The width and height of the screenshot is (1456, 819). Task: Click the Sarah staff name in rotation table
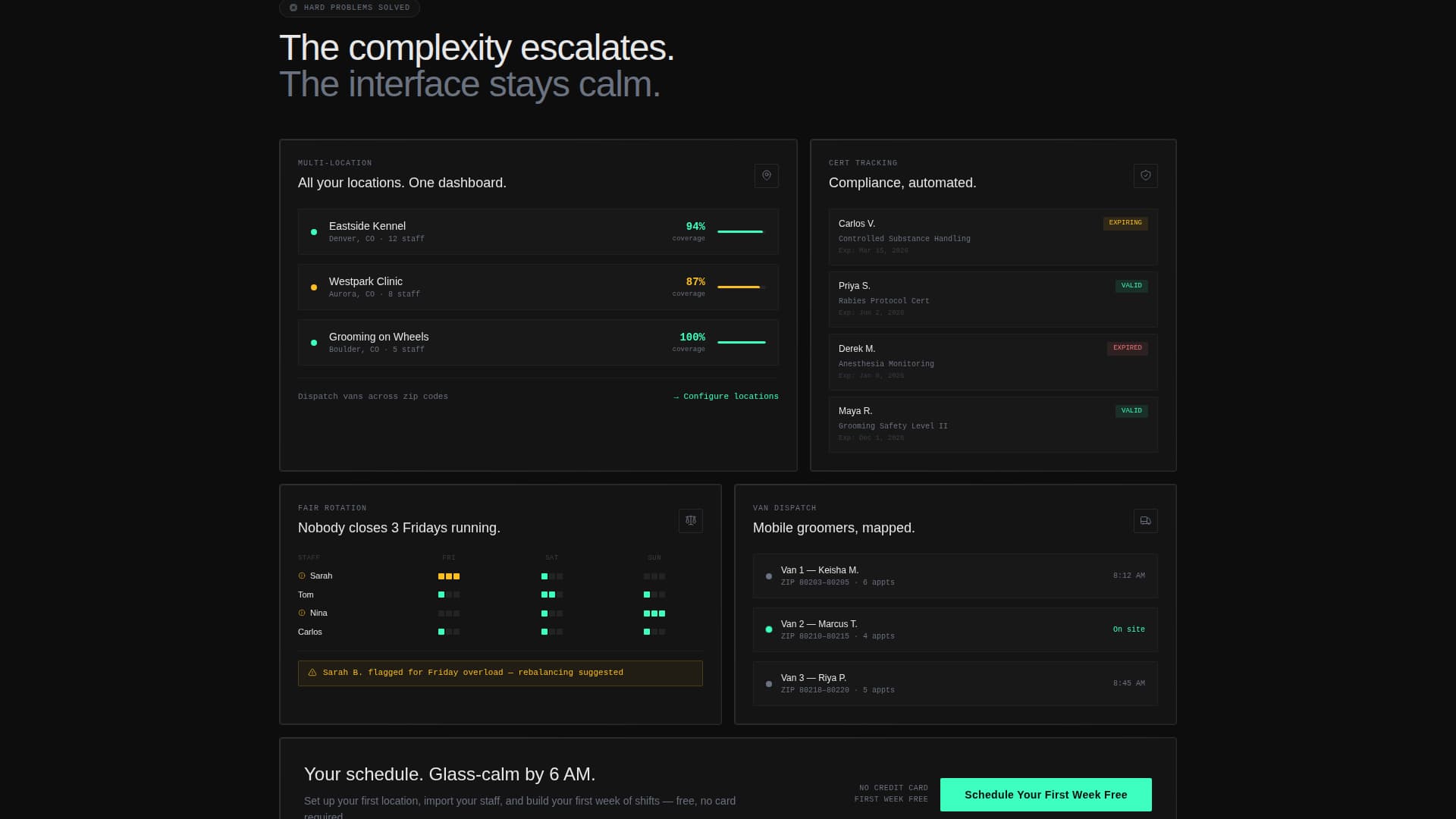(321, 576)
